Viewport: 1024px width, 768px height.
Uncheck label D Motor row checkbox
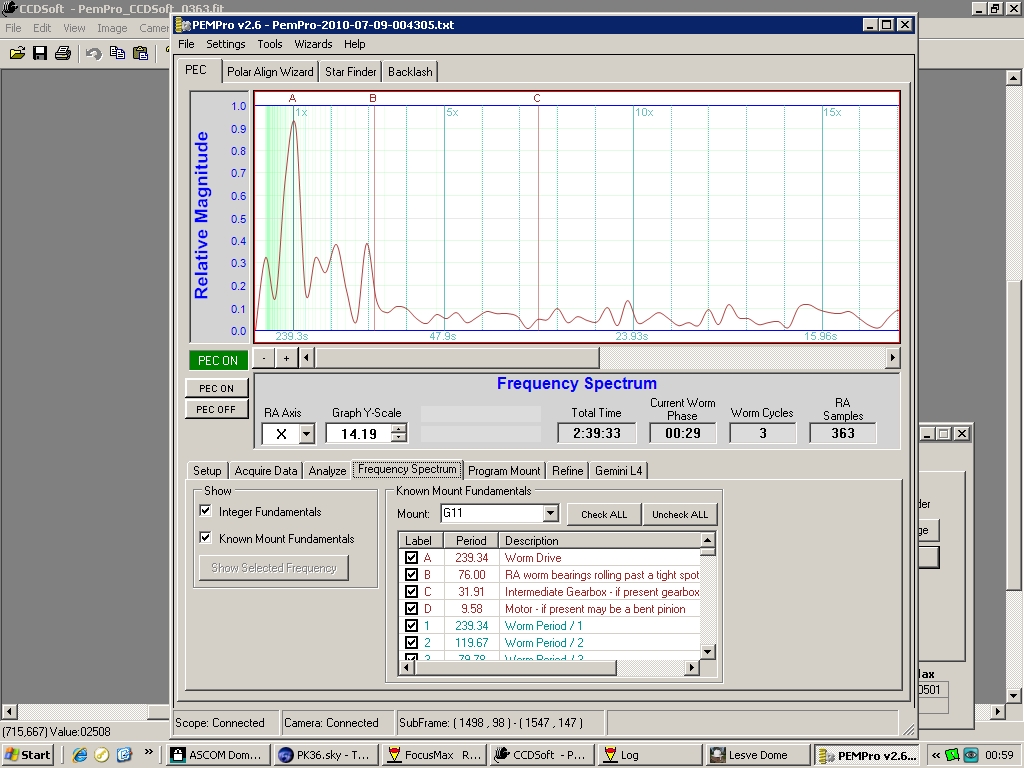(411, 608)
